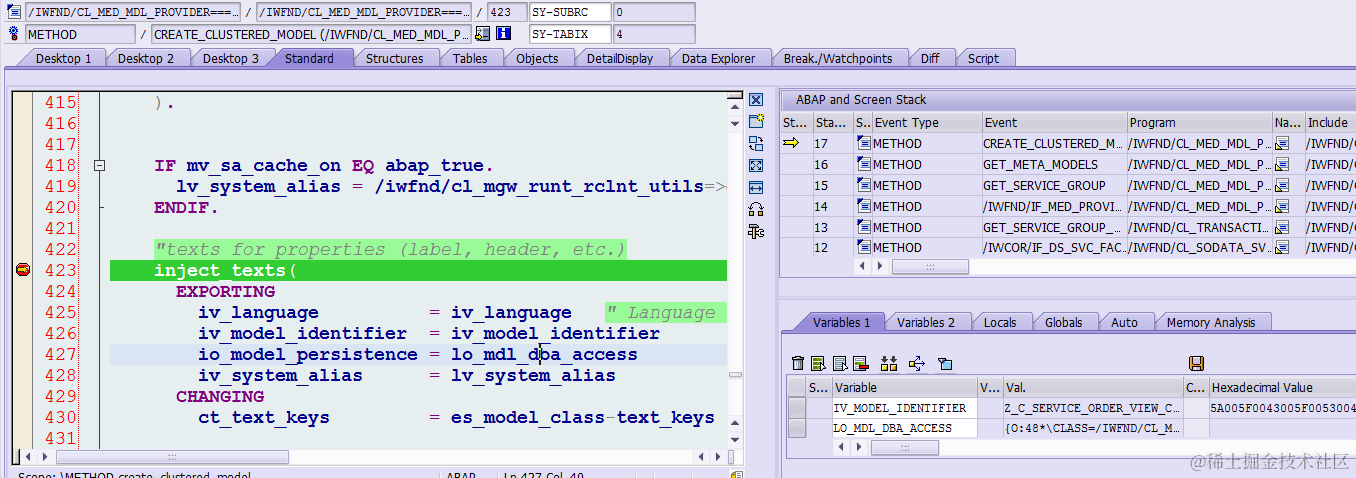Select the row selector for IV_MODEL_IDENTIFIER
1356x478 pixels.
pyautogui.click(x=797, y=408)
